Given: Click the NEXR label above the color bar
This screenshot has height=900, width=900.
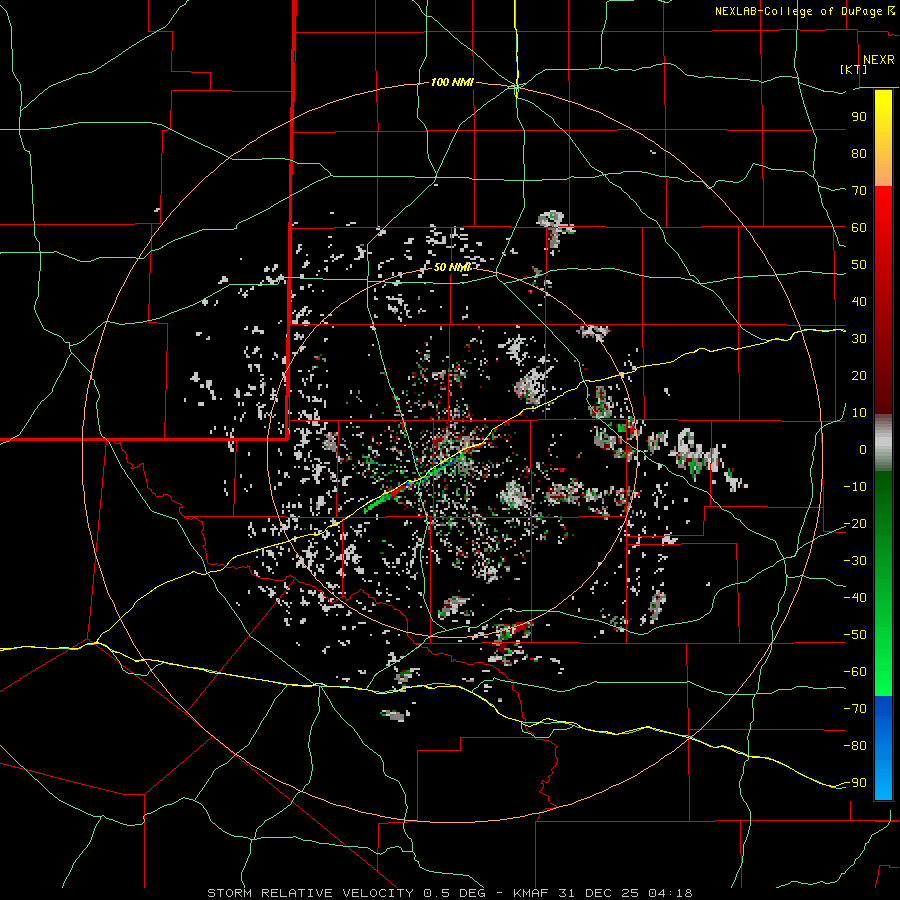Looking at the screenshot, I should 879,60.
